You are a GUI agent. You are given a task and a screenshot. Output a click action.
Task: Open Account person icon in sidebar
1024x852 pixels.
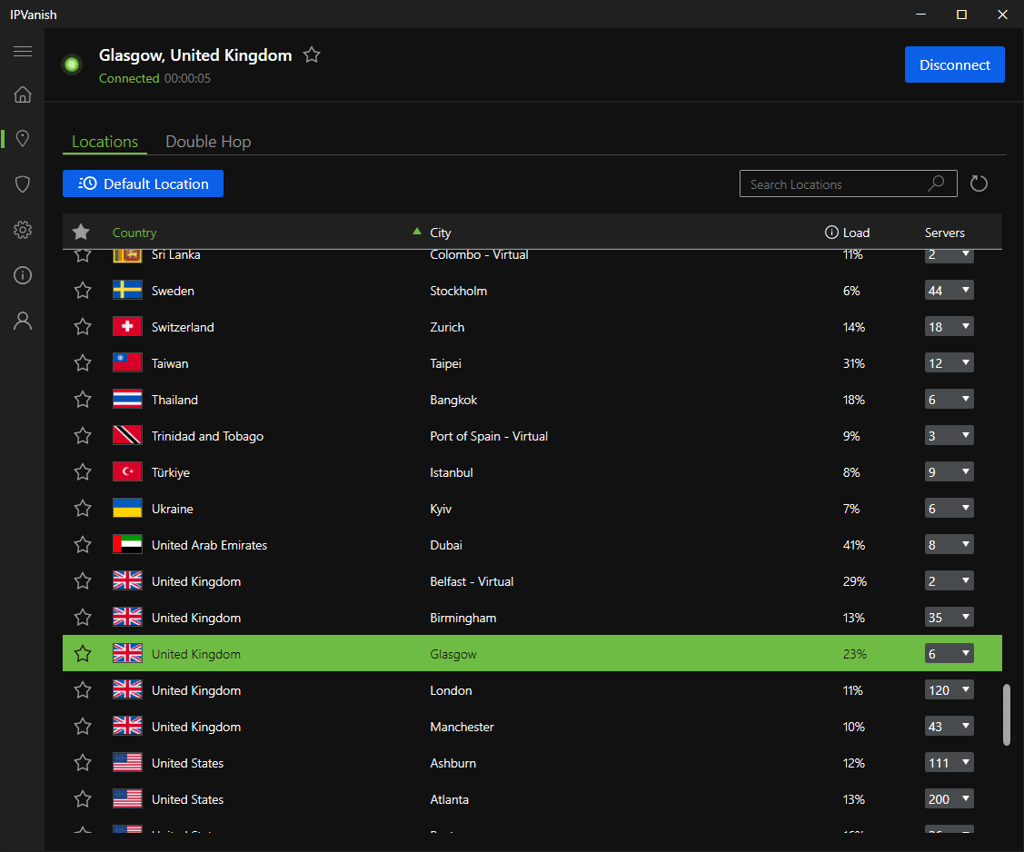coord(23,321)
